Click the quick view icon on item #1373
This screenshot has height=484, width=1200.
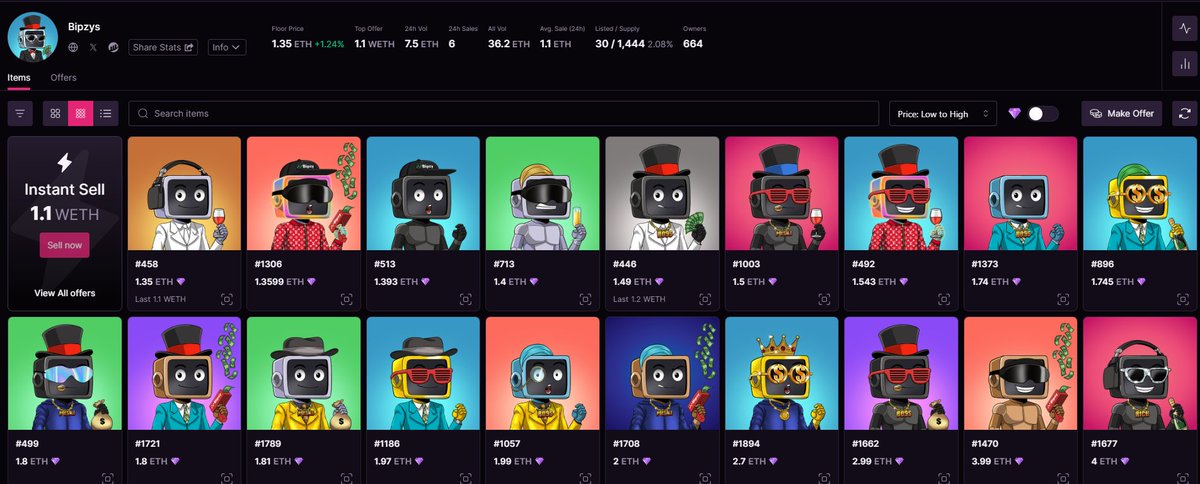pyautogui.click(x=1063, y=299)
